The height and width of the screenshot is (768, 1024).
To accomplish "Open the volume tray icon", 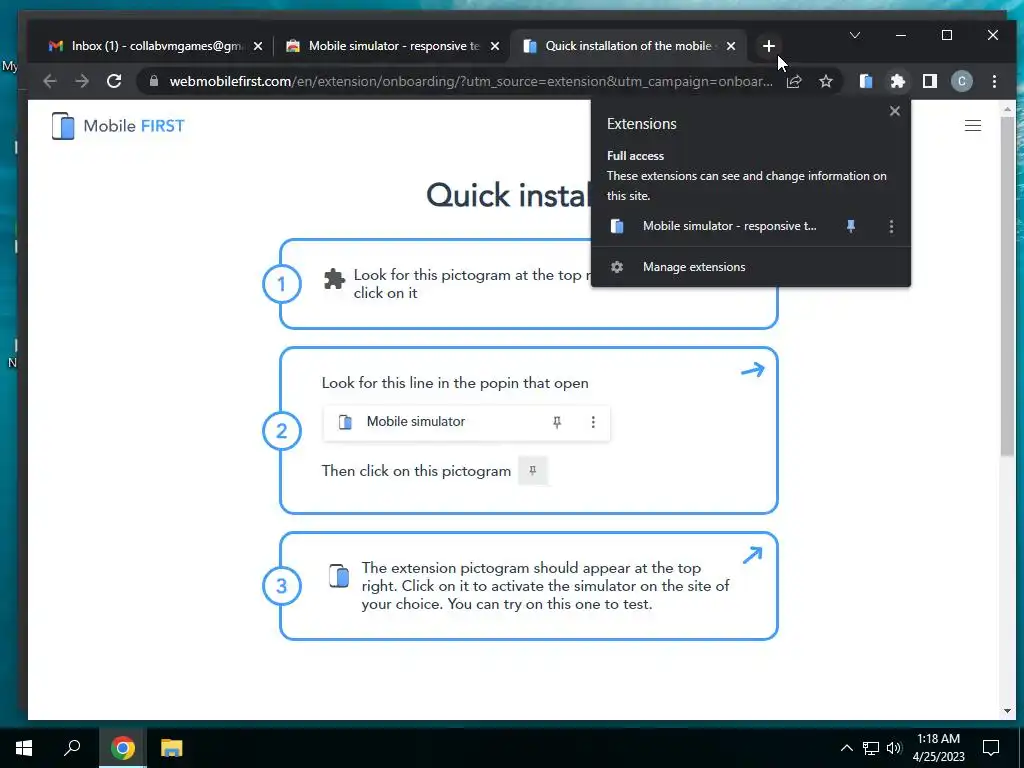I will click(894, 748).
